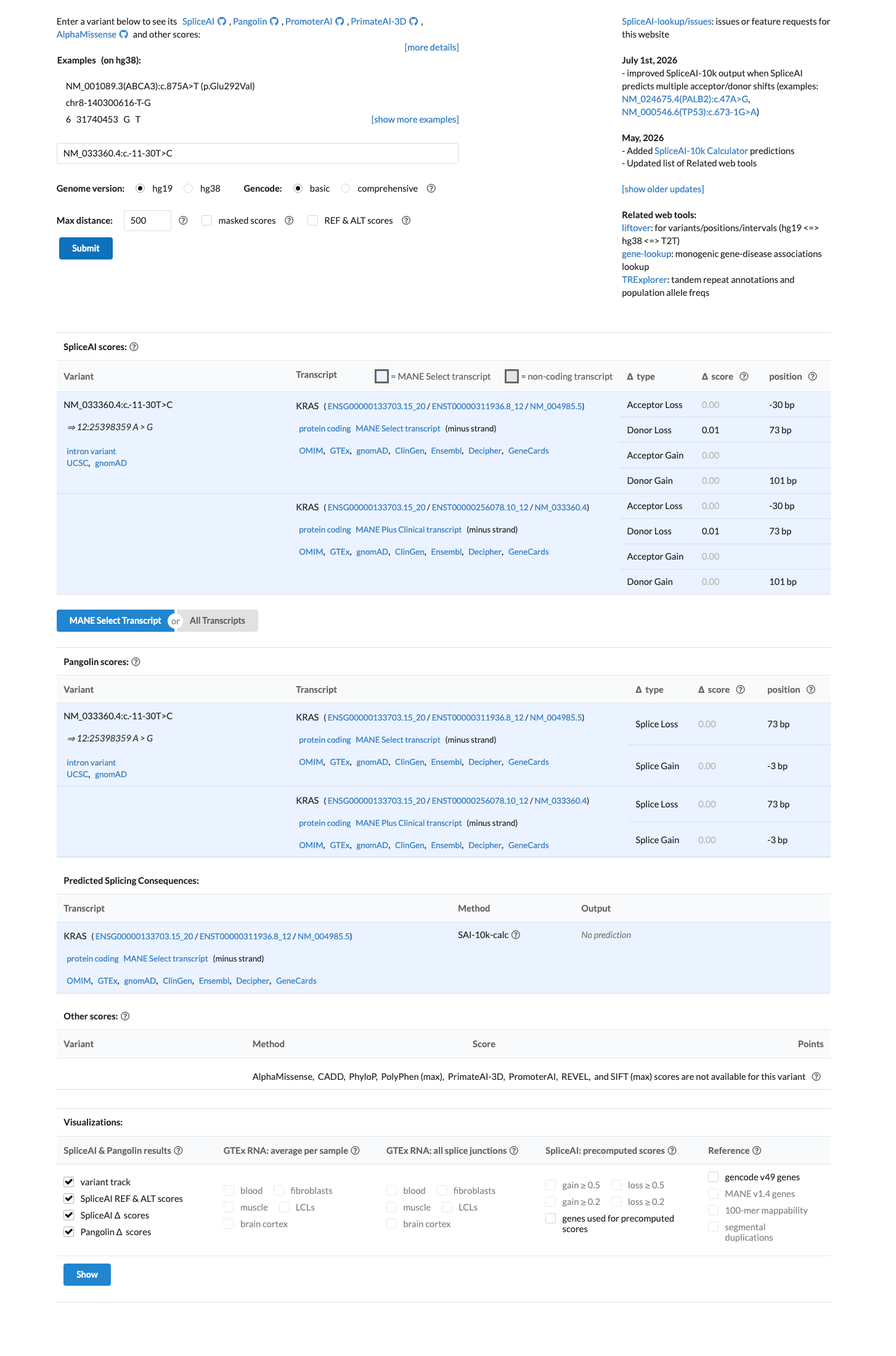Viewport: 896px width, 1356px height.
Task: Expand more details link
Action: pos(431,47)
